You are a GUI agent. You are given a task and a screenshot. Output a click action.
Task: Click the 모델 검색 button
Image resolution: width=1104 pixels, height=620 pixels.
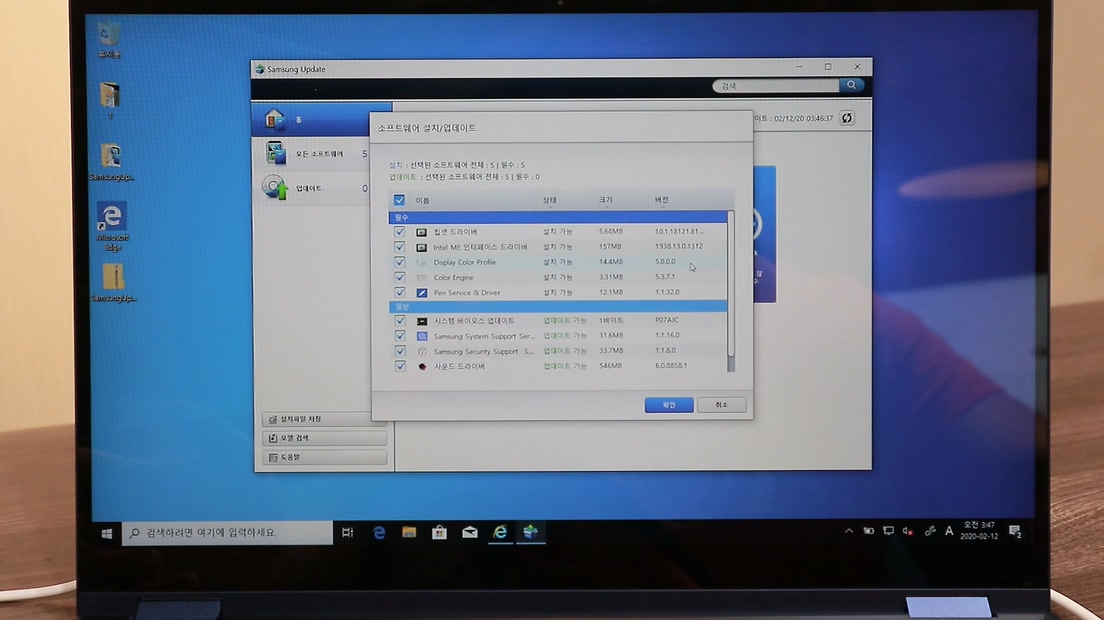[324, 438]
